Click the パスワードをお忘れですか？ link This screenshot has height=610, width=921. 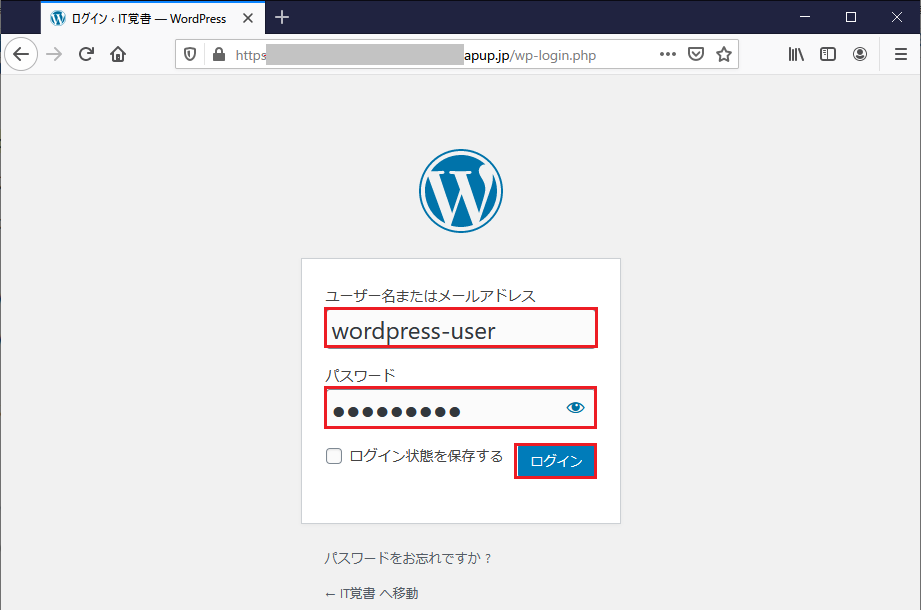408,559
